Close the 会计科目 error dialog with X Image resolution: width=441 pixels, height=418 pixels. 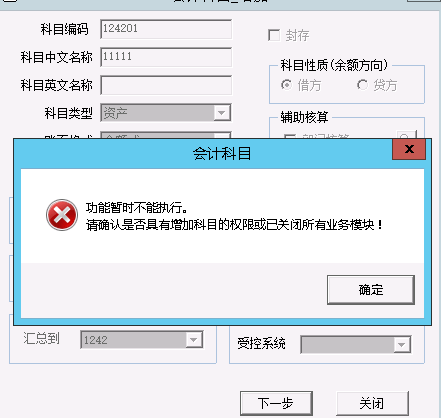[409, 149]
